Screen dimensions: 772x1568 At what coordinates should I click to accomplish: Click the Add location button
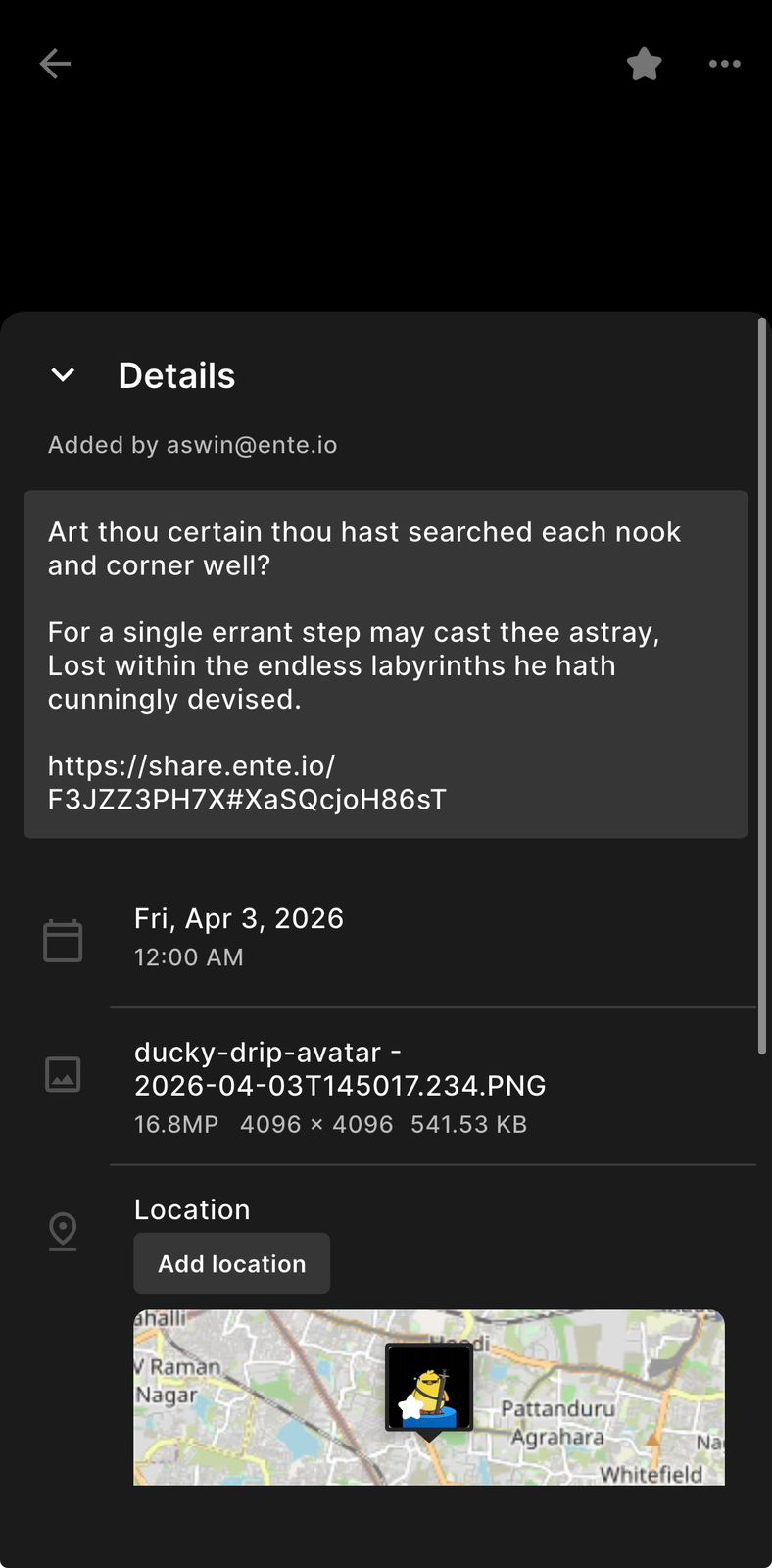tap(232, 1263)
